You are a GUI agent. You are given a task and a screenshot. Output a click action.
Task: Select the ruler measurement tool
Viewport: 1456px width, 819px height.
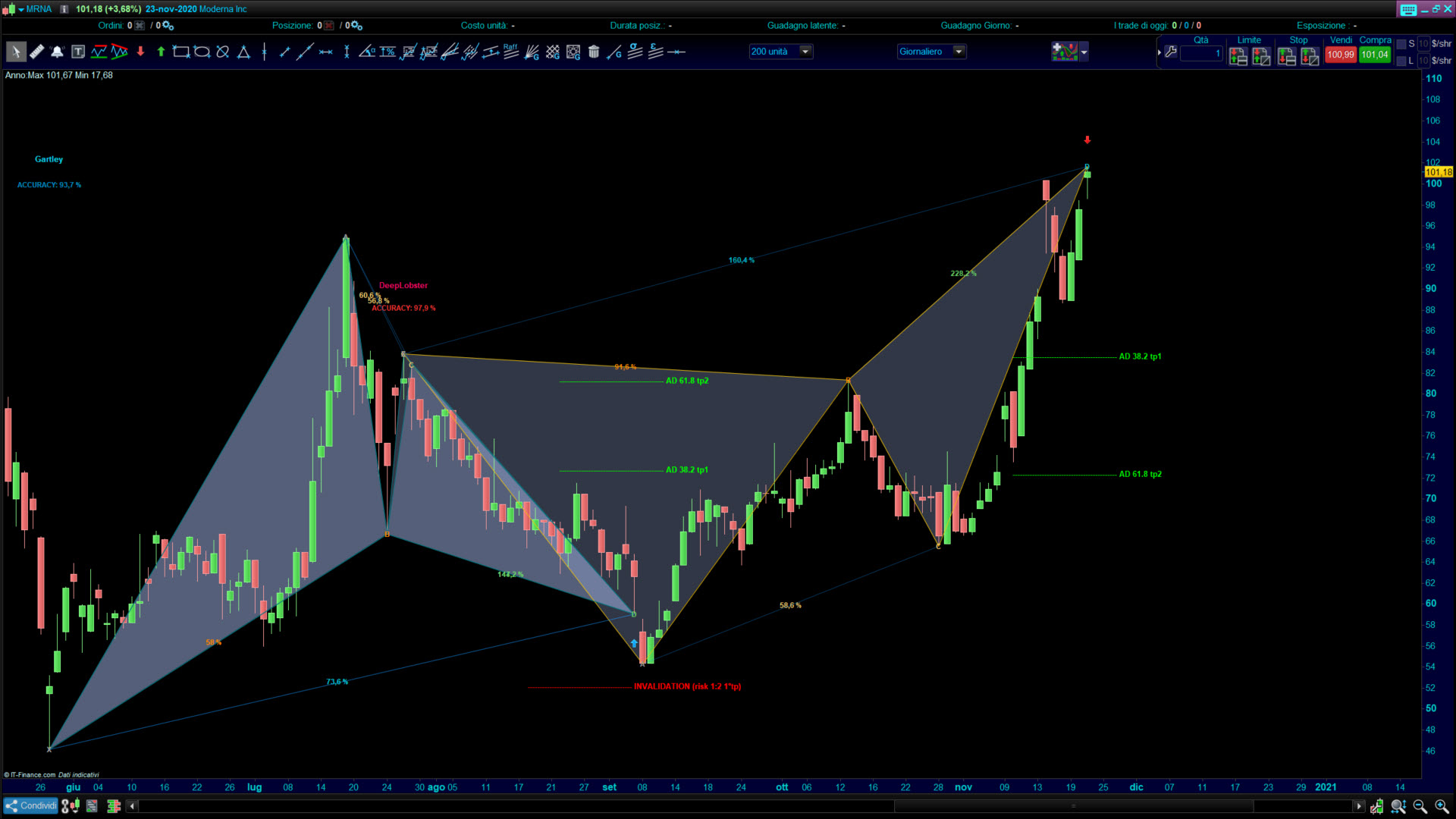pyautogui.click(x=36, y=52)
